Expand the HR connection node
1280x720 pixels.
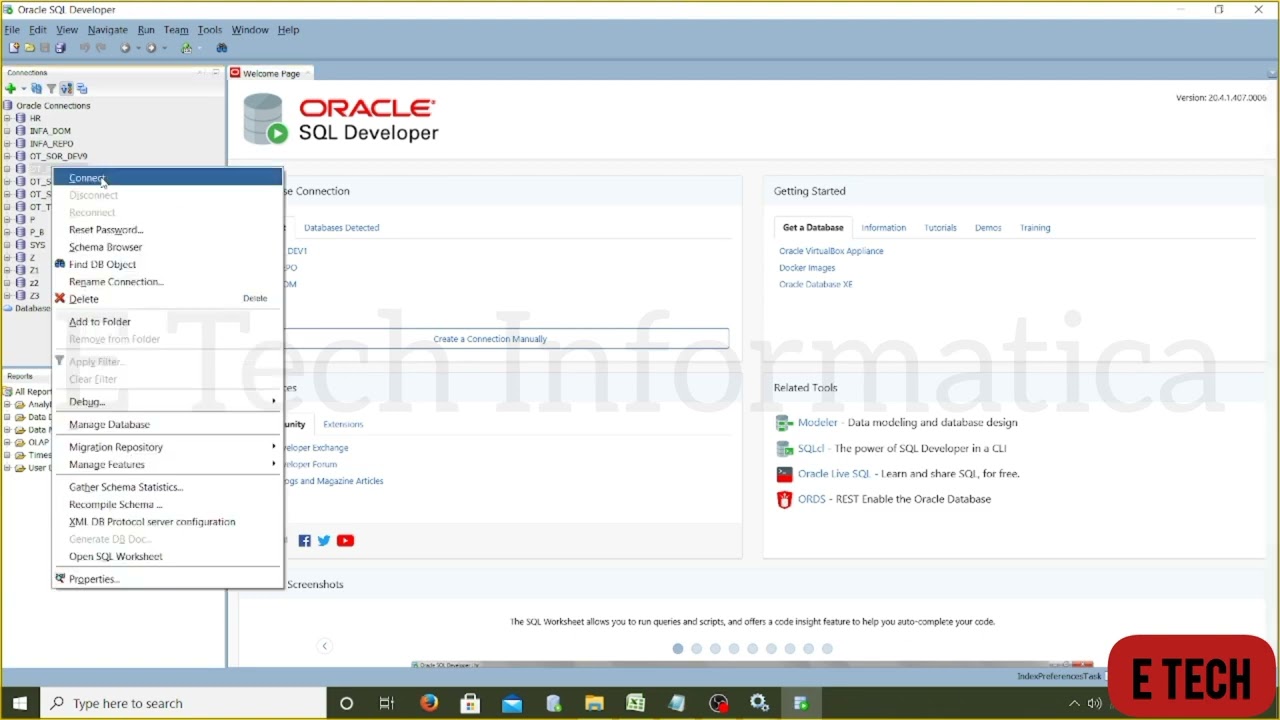click(x=7, y=118)
